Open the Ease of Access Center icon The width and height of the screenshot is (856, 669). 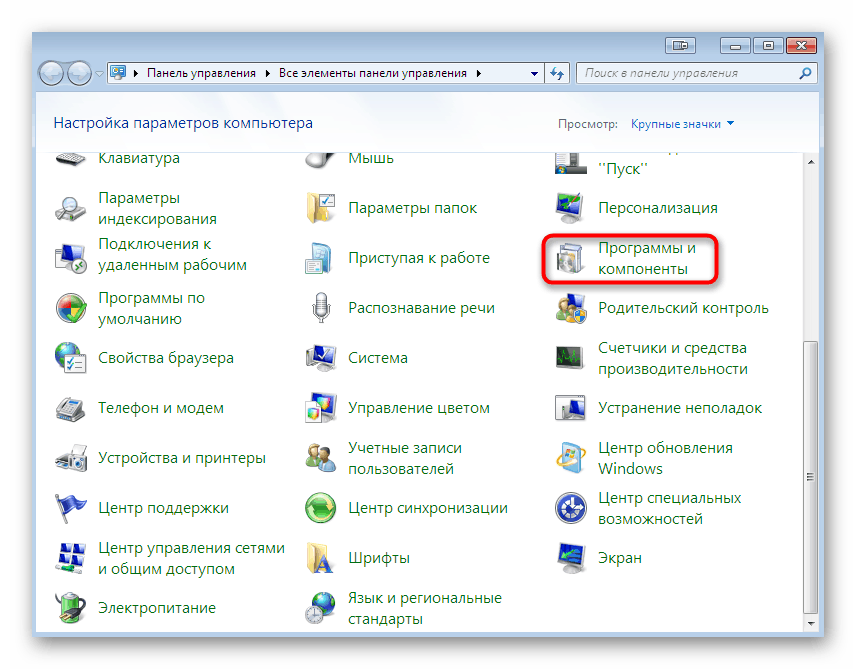coord(570,508)
